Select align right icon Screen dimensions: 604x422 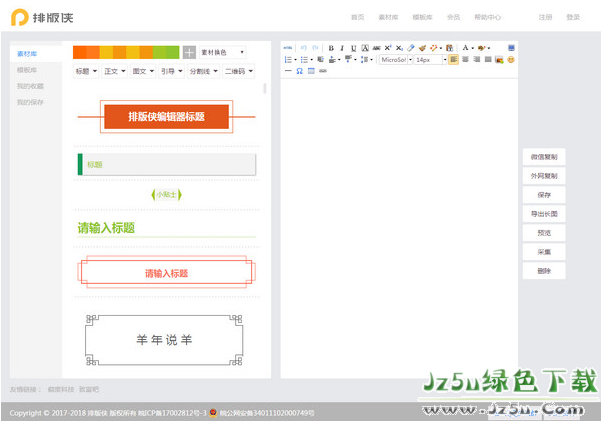coord(477,59)
